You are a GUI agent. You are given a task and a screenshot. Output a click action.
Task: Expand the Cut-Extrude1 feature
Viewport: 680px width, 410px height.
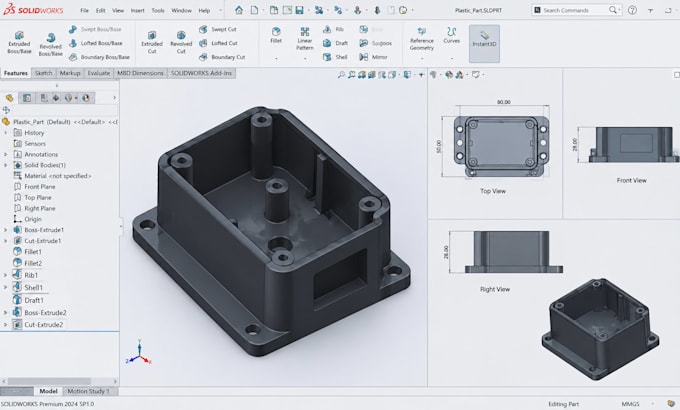pyautogui.click(x=6, y=241)
